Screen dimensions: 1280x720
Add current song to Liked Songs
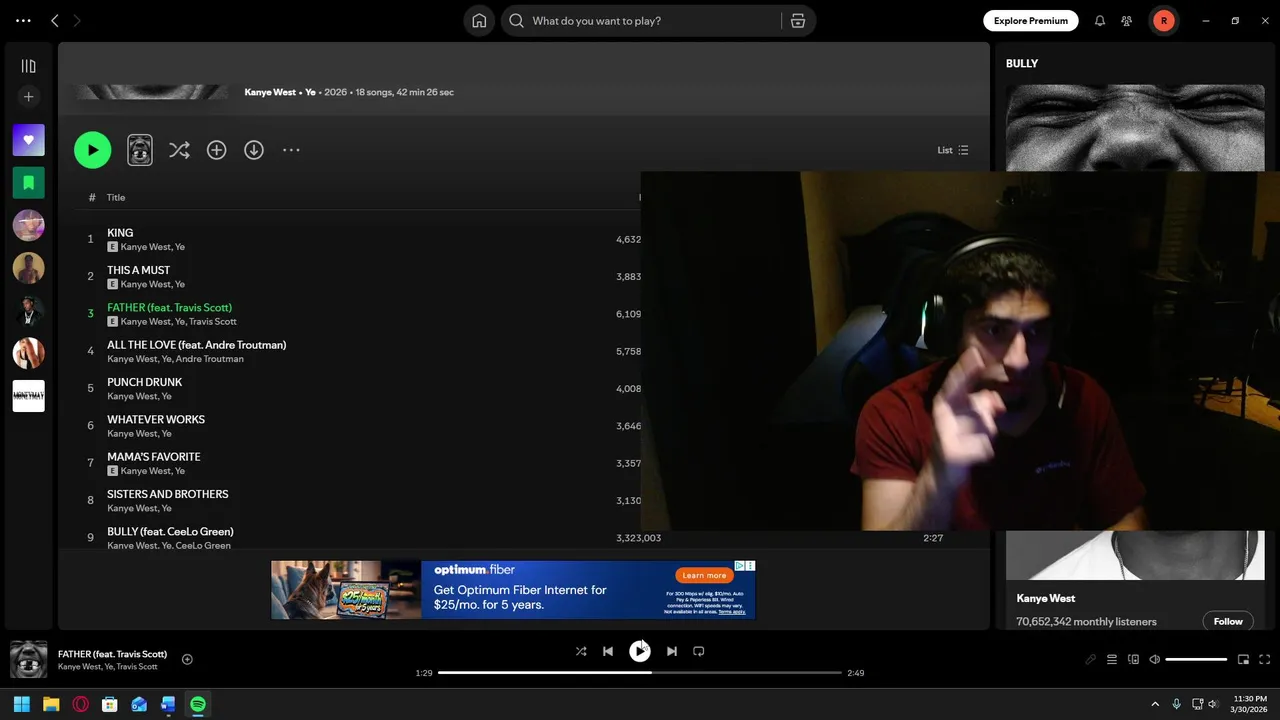pyautogui.click(x=187, y=659)
